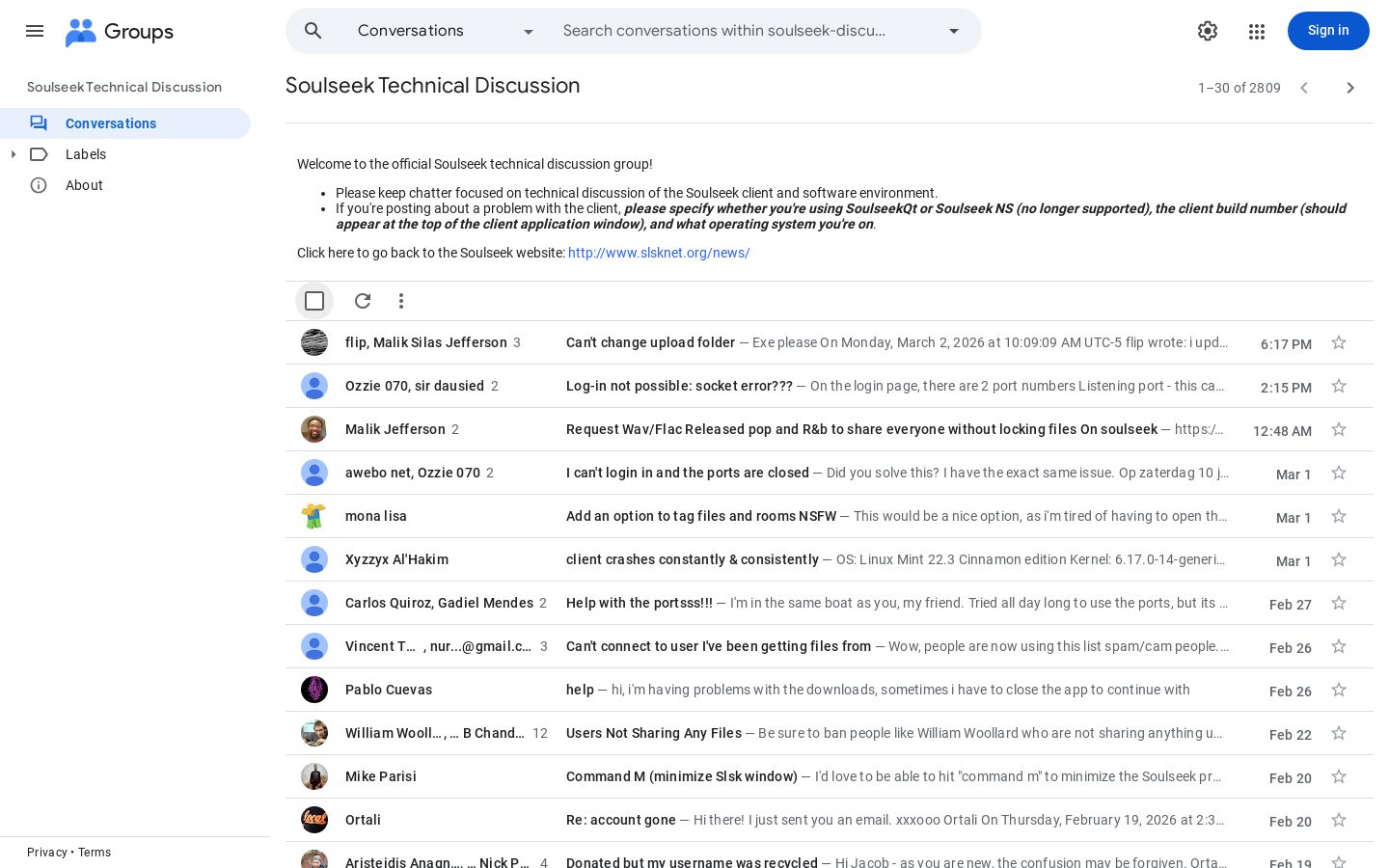This screenshot has width=1389, height=868.
Task: Click avatar for Vincent T thread
Action: (314, 646)
